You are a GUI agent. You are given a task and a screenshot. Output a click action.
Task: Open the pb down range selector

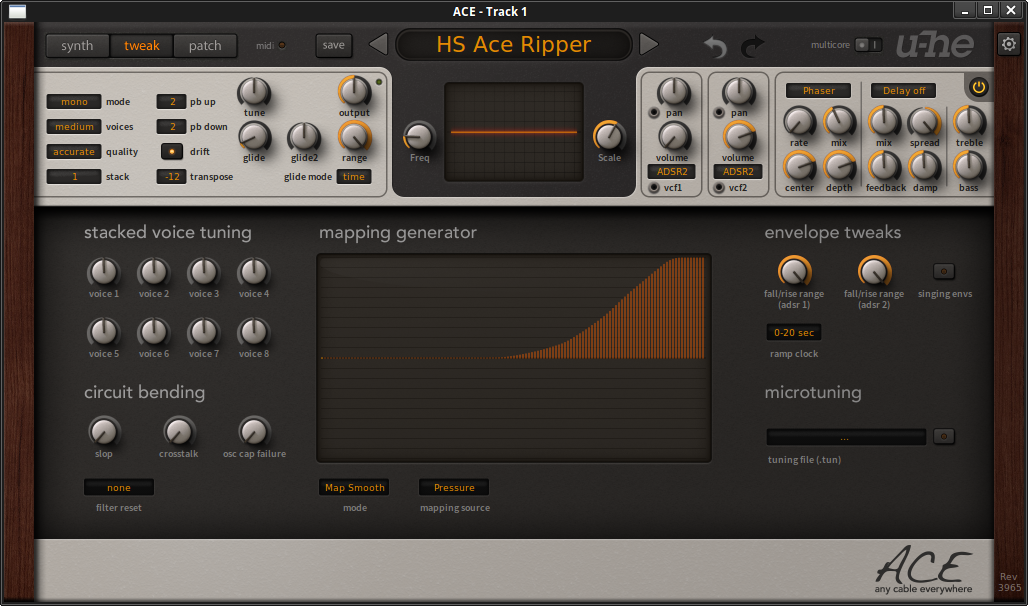coord(172,127)
